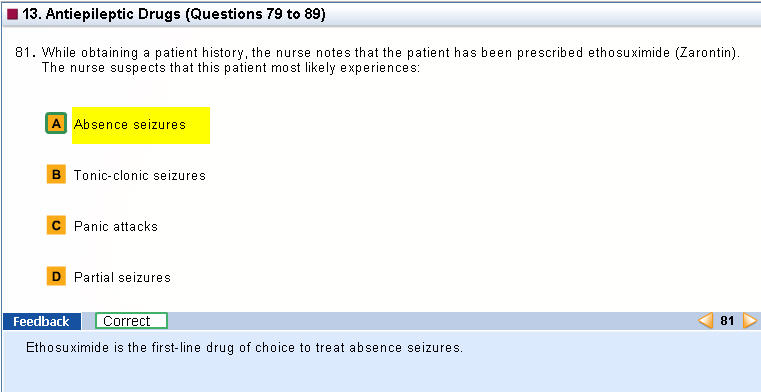The width and height of the screenshot is (761, 392).
Task: Select answer option B box
Action: point(56,174)
